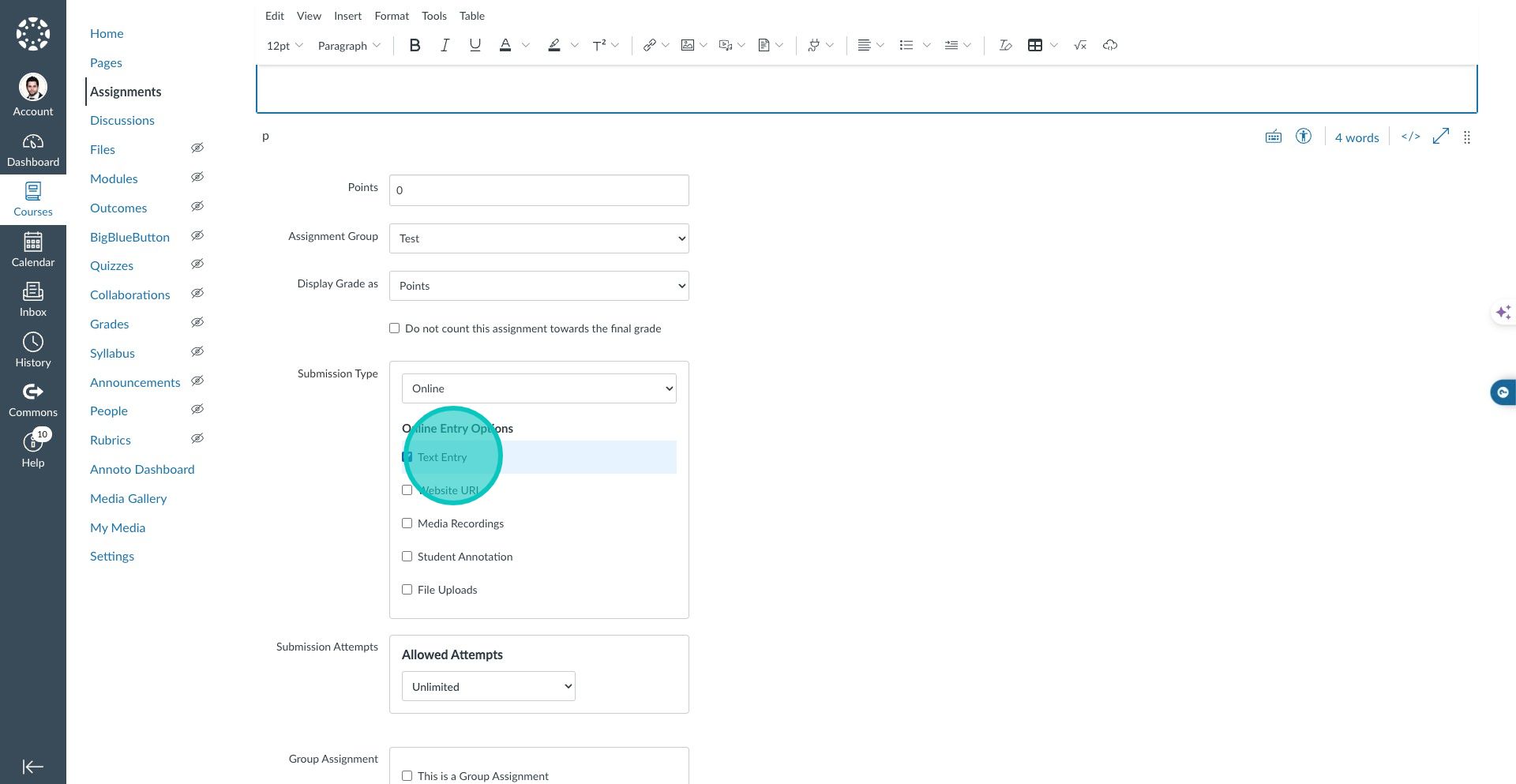The image size is (1516, 784).
Task: Open the Insert menu in editor
Action: 347,16
